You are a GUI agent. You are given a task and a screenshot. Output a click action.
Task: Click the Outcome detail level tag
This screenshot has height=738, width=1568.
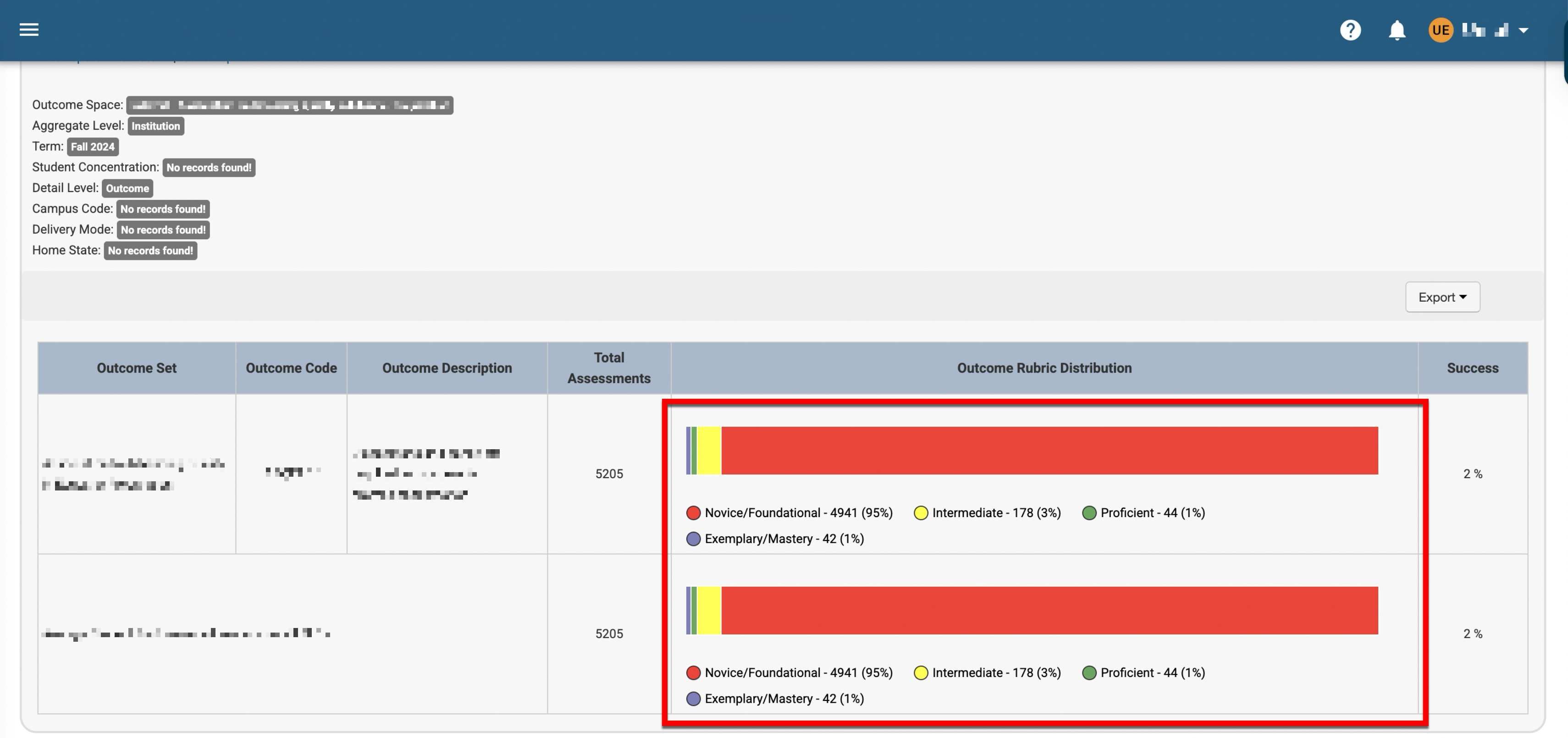pyautogui.click(x=127, y=188)
